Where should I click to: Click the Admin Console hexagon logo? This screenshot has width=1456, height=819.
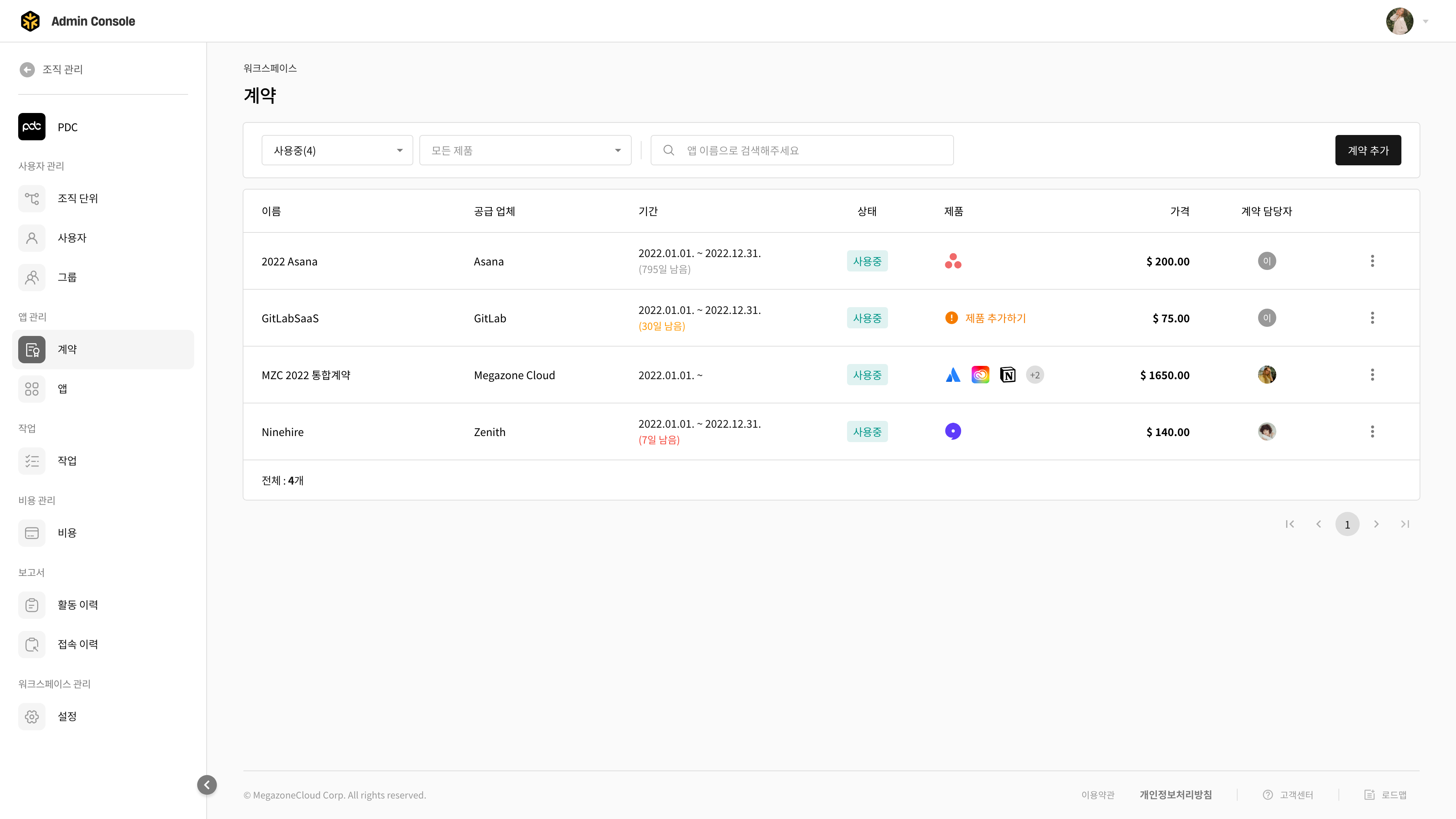click(30, 21)
